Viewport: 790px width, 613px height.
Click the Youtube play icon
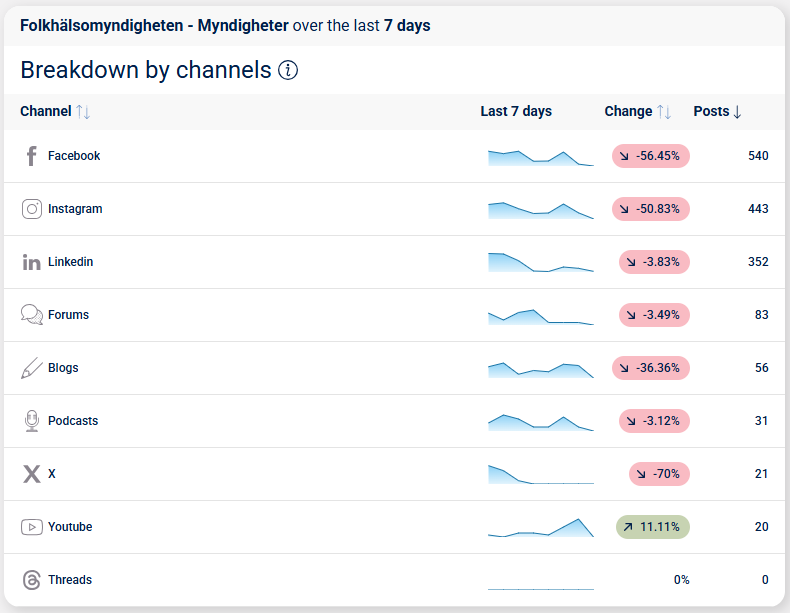click(32, 527)
